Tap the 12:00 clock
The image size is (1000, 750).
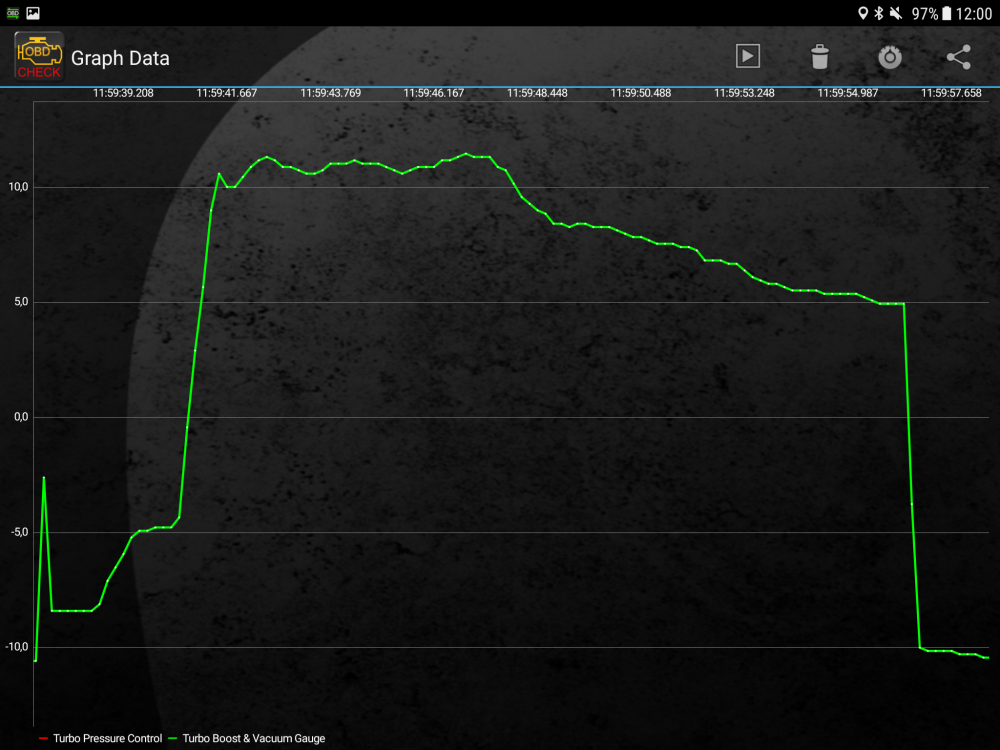(974, 14)
